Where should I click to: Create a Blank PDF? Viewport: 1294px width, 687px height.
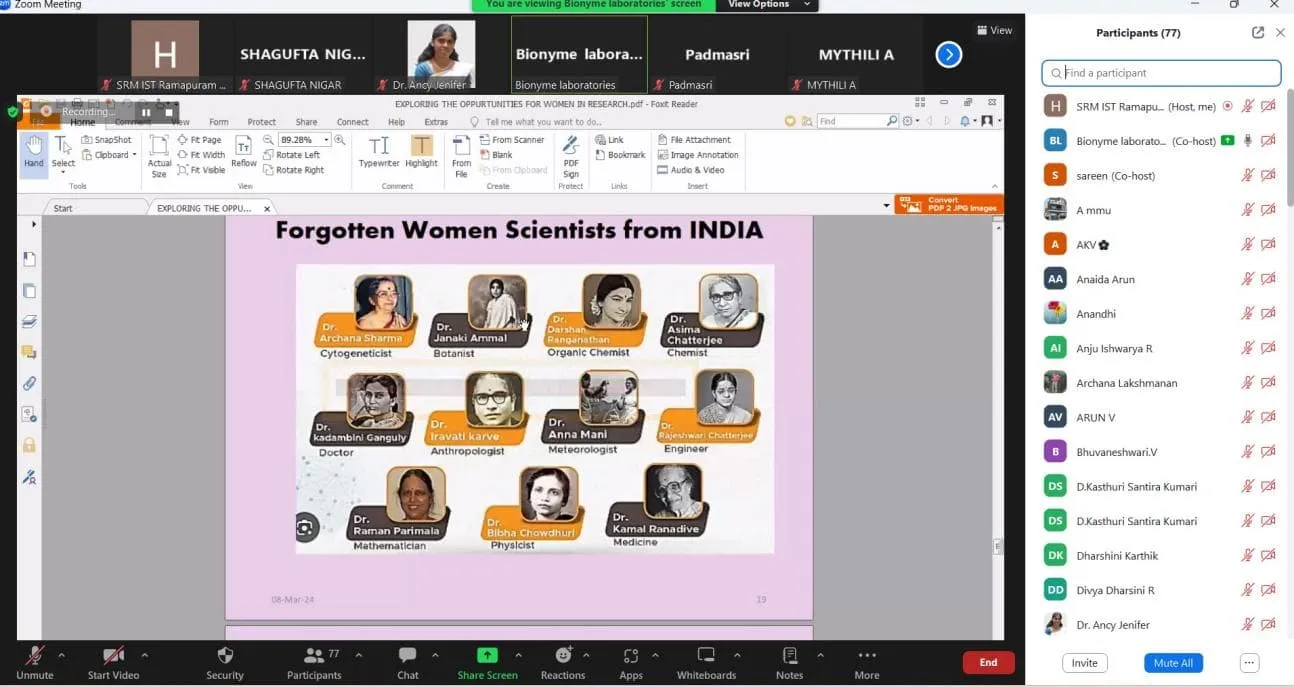point(496,155)
